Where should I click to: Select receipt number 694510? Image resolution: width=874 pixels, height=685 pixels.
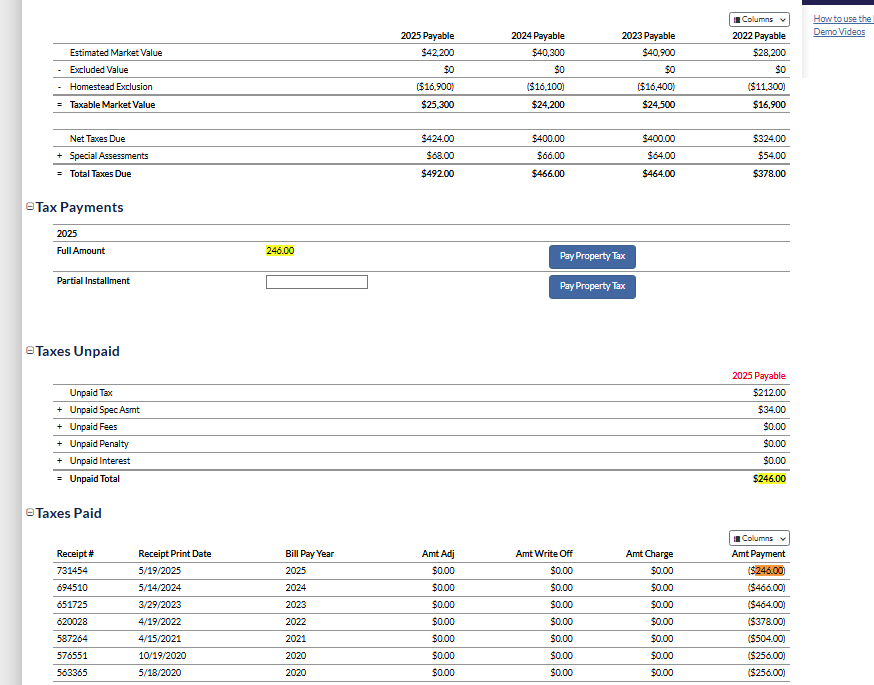[73, 588]
